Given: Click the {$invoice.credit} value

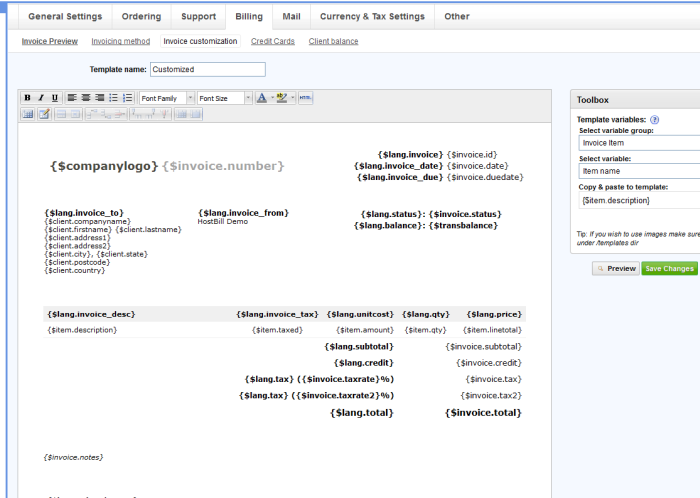Looking at the screenshot, I should [489, 363].
